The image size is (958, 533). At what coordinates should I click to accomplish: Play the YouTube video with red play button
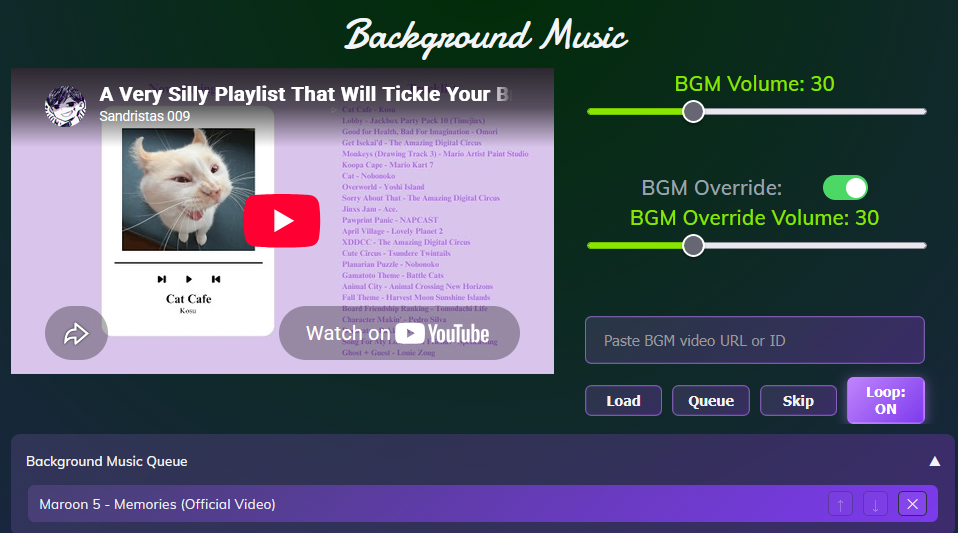click(x=282, y=221)
